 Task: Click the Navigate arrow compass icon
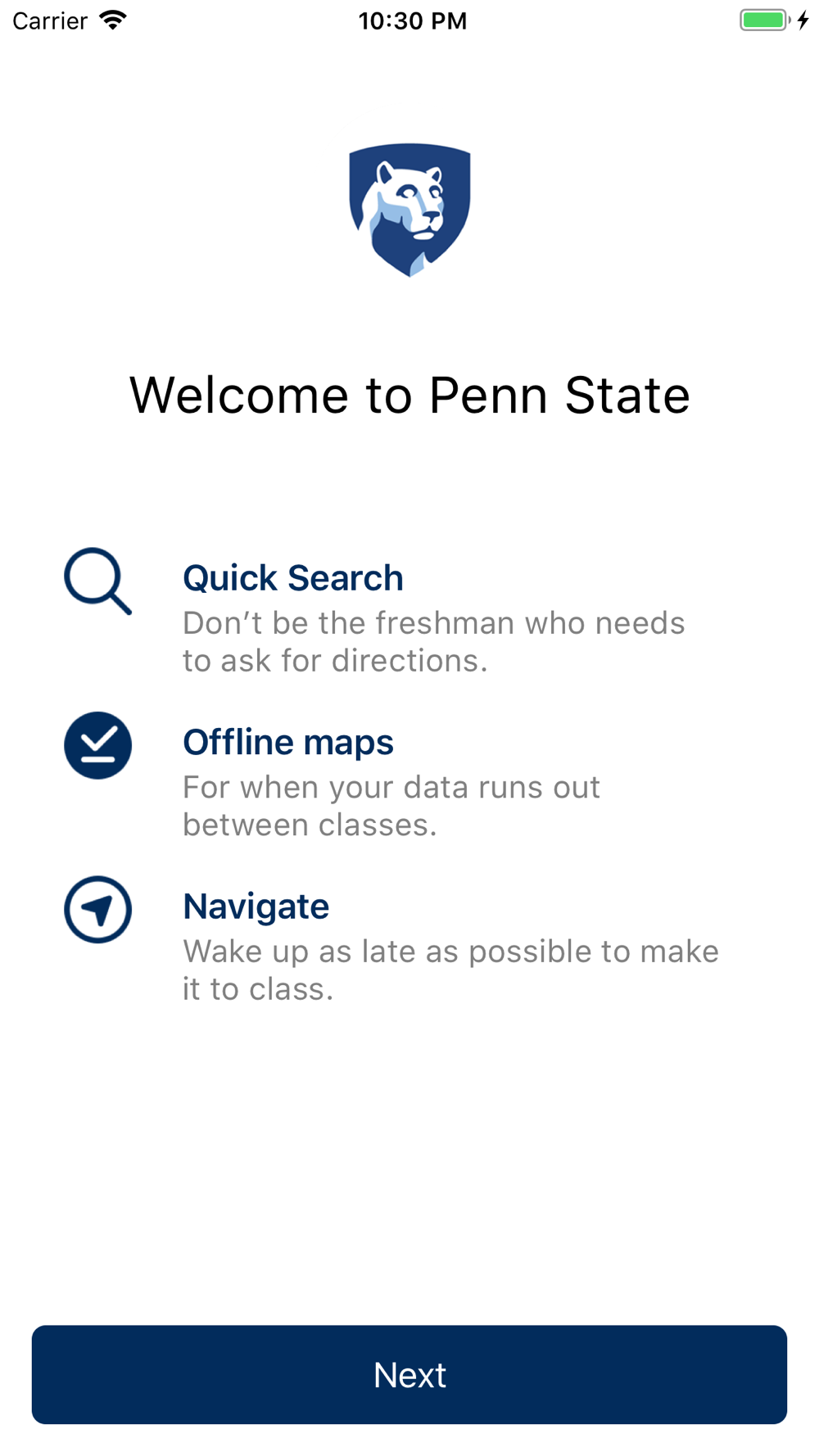(98, 910)
